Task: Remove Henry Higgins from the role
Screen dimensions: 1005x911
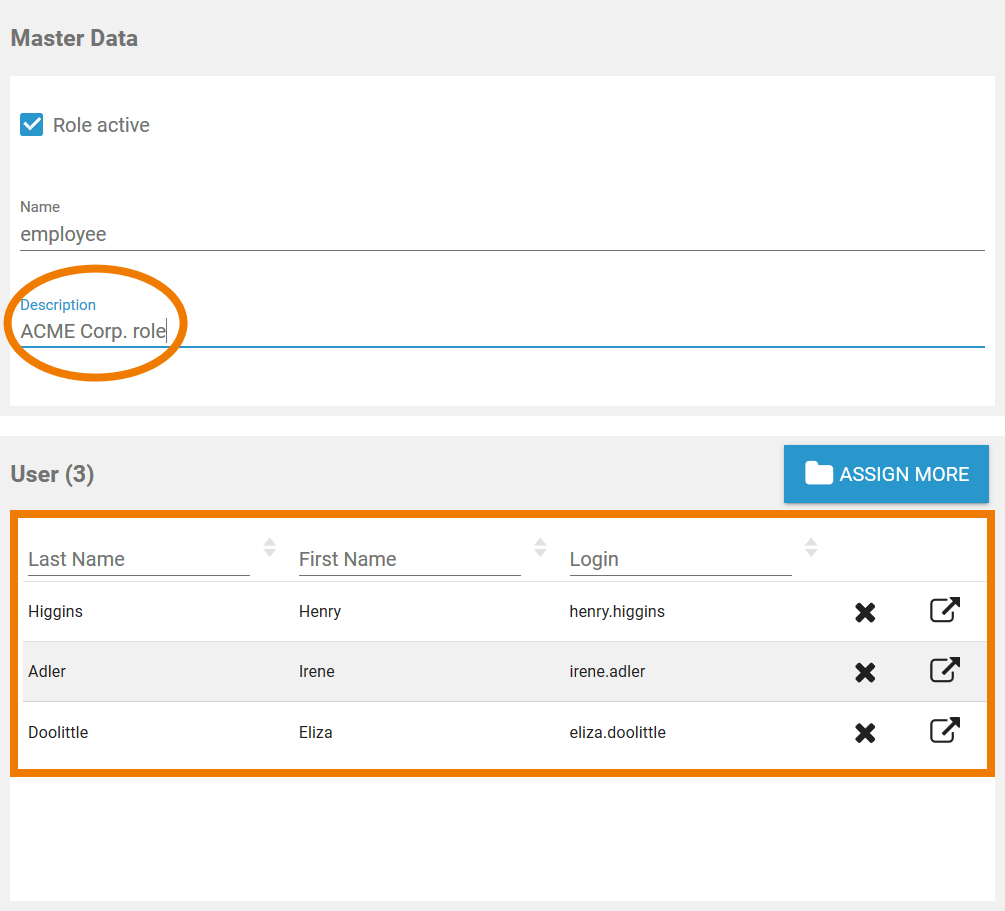Action: pos(865,612)
